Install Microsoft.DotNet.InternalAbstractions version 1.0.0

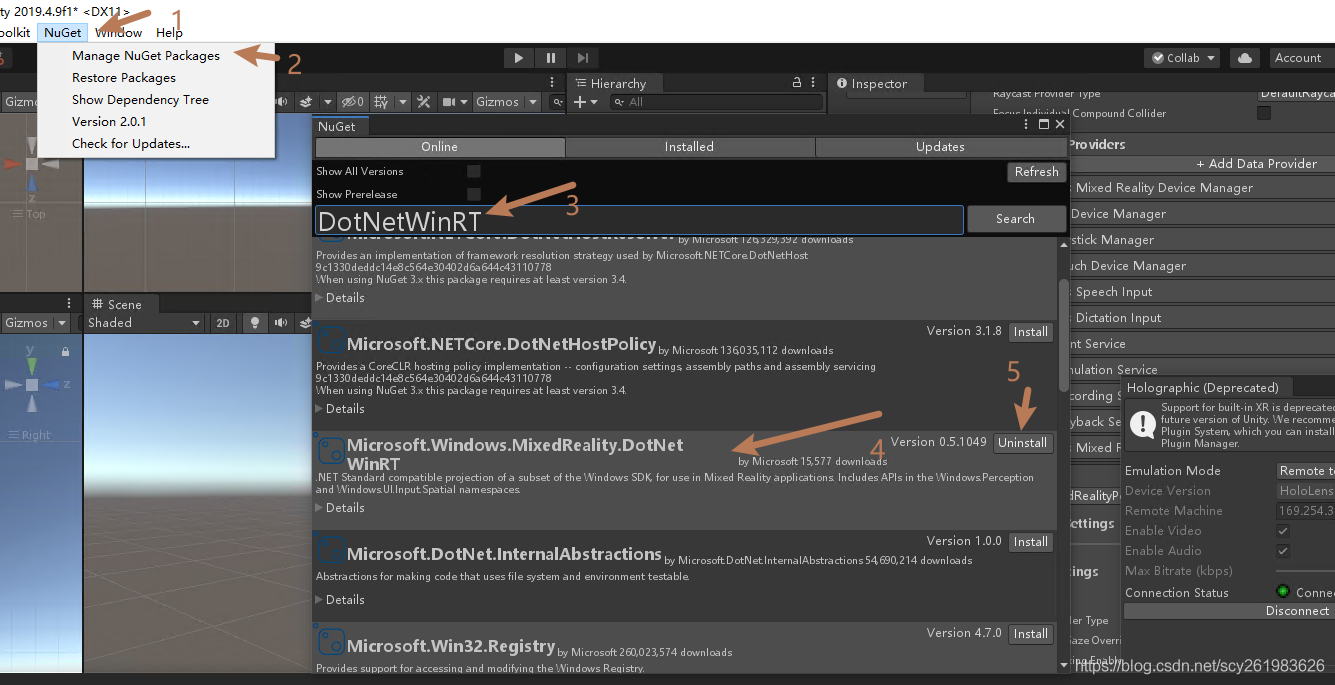coord(1030,542)
